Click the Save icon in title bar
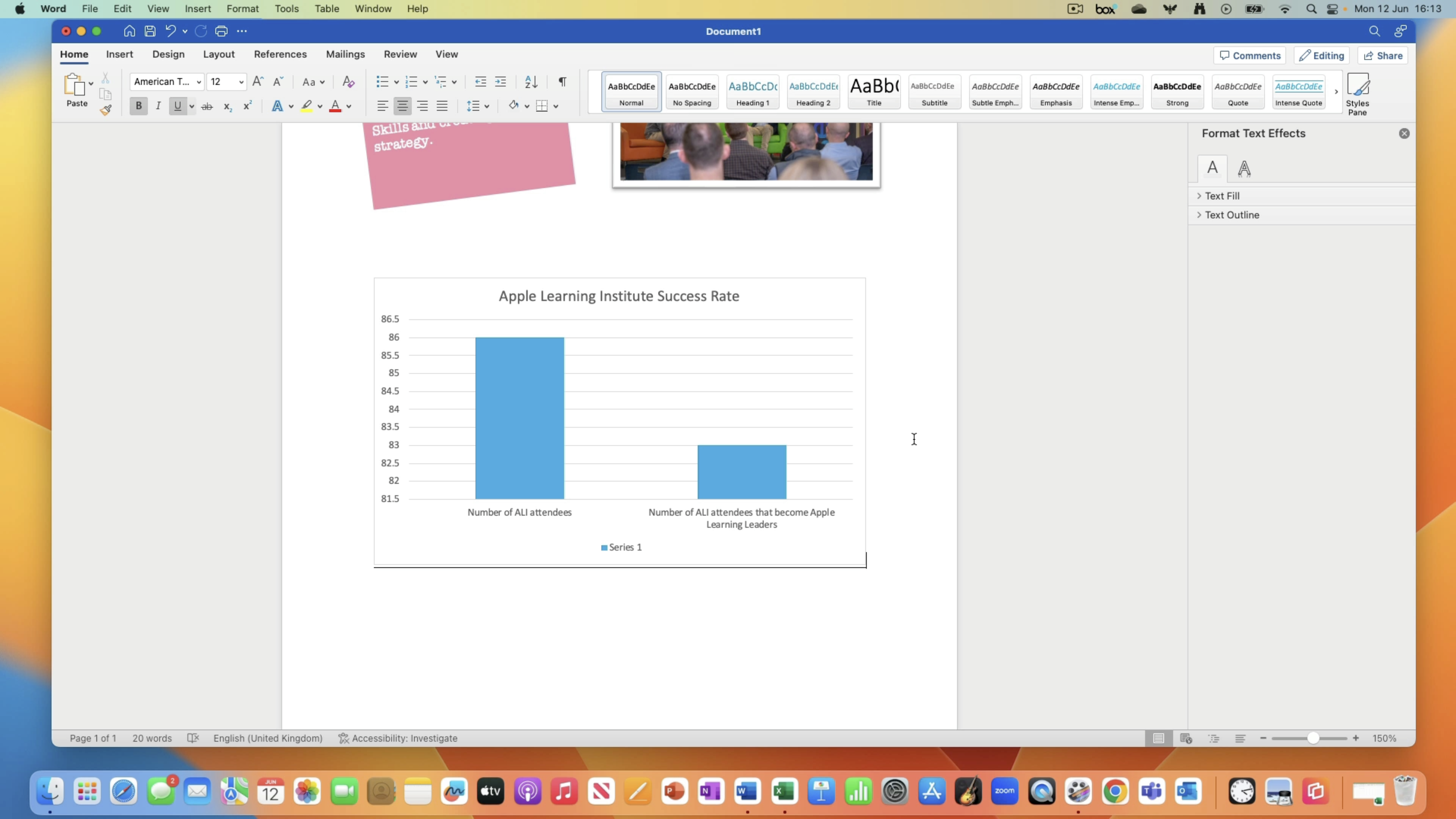The height and width of the screenshot is (819, 1456). [150, 31]
